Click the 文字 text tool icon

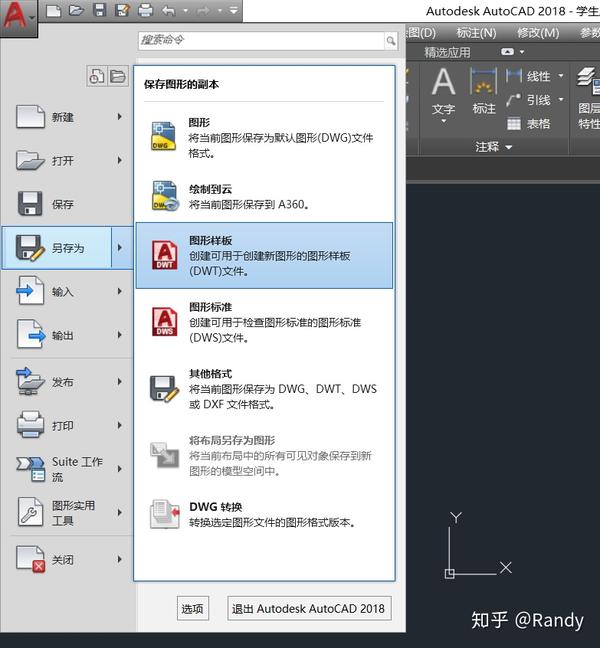[x=443, y=83]
